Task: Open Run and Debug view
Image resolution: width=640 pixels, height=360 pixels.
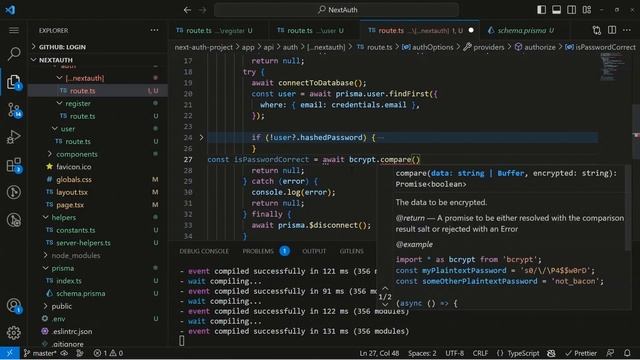Action: tap(14, 137)
